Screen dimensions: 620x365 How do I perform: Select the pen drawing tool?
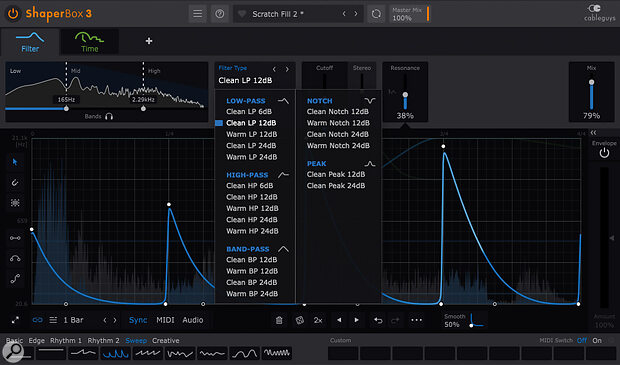15,183
